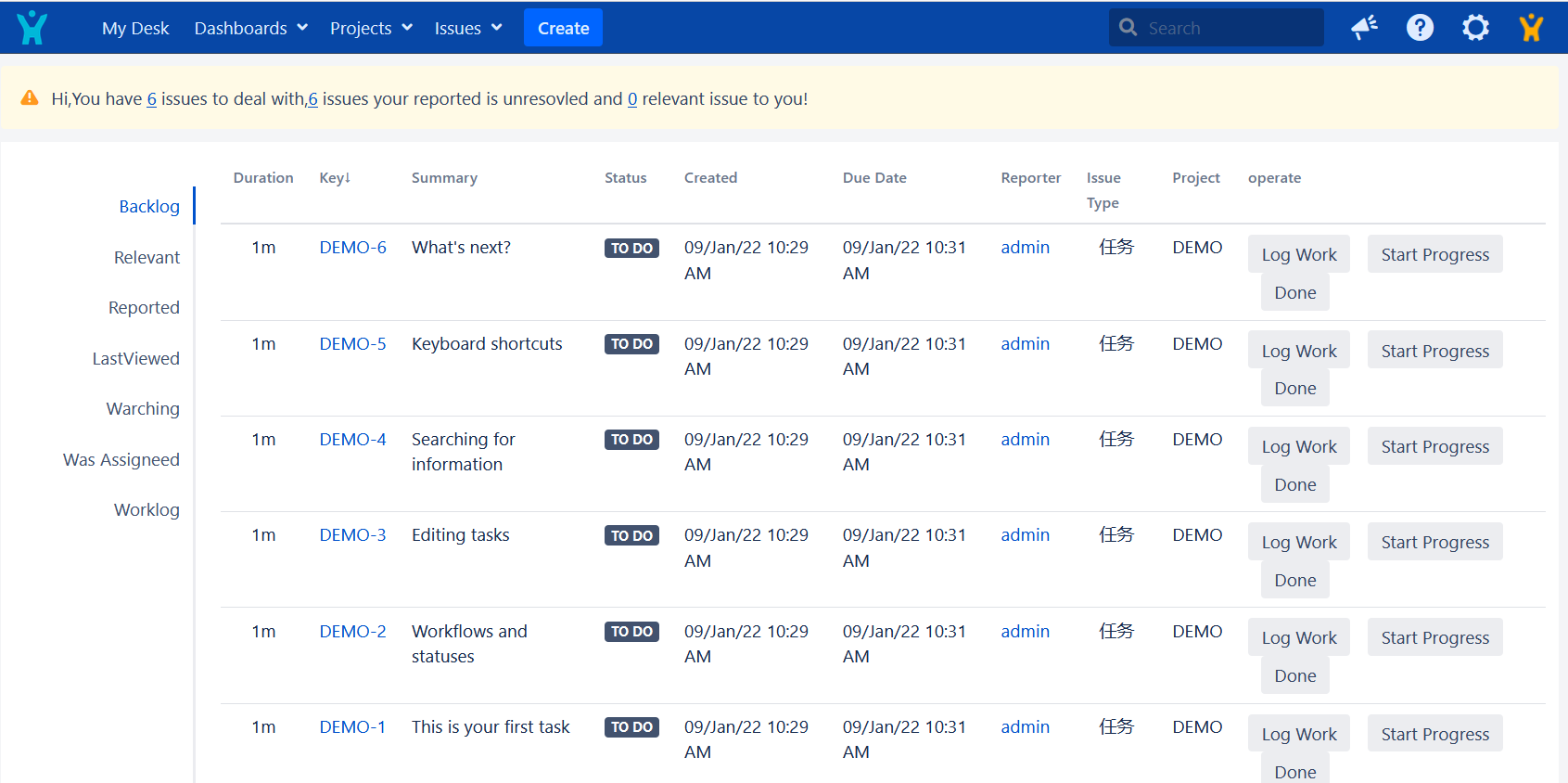Image resolution: width=1568 pixels, height=783 pixels.
Task: Click the Due Date column header
Action: [874, 177]
